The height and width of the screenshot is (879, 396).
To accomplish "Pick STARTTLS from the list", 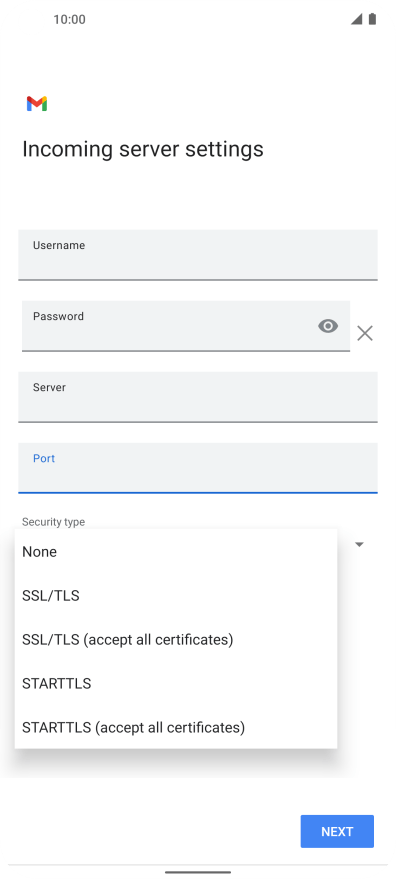I will point(176,683).
